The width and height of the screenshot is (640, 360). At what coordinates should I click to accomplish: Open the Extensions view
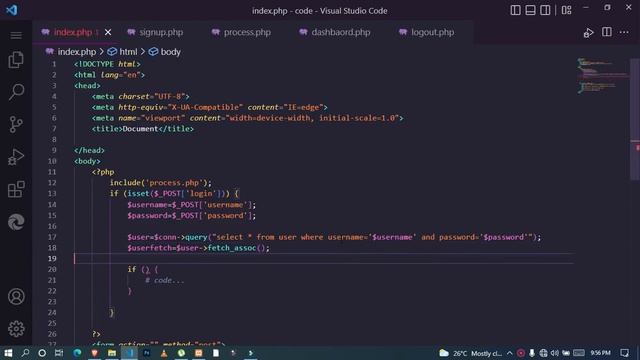click(16, 189)
